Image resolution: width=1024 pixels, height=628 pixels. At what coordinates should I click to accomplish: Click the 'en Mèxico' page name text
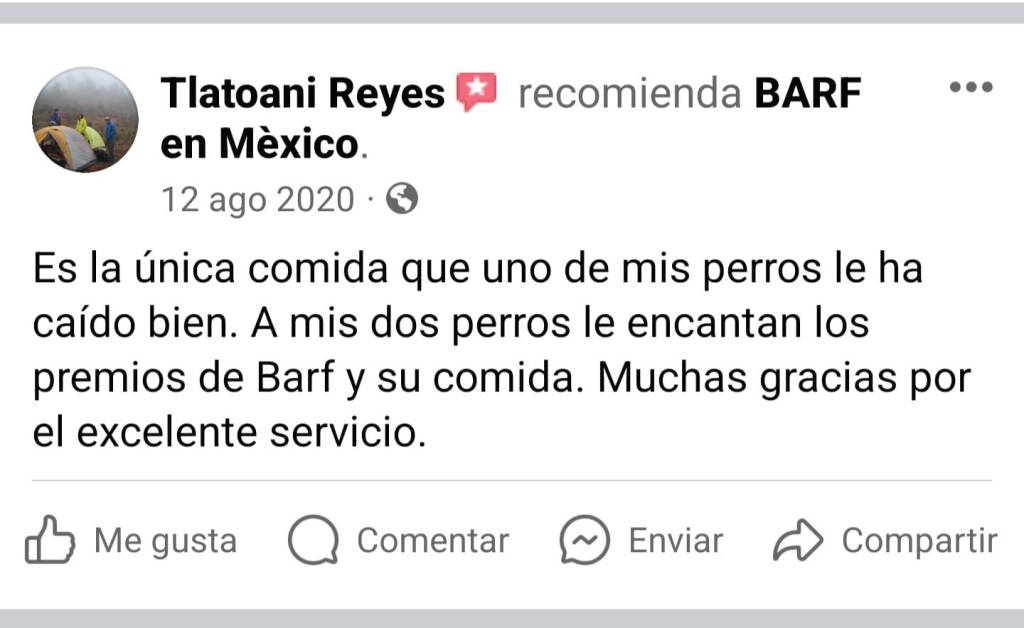tap(259, 144)
